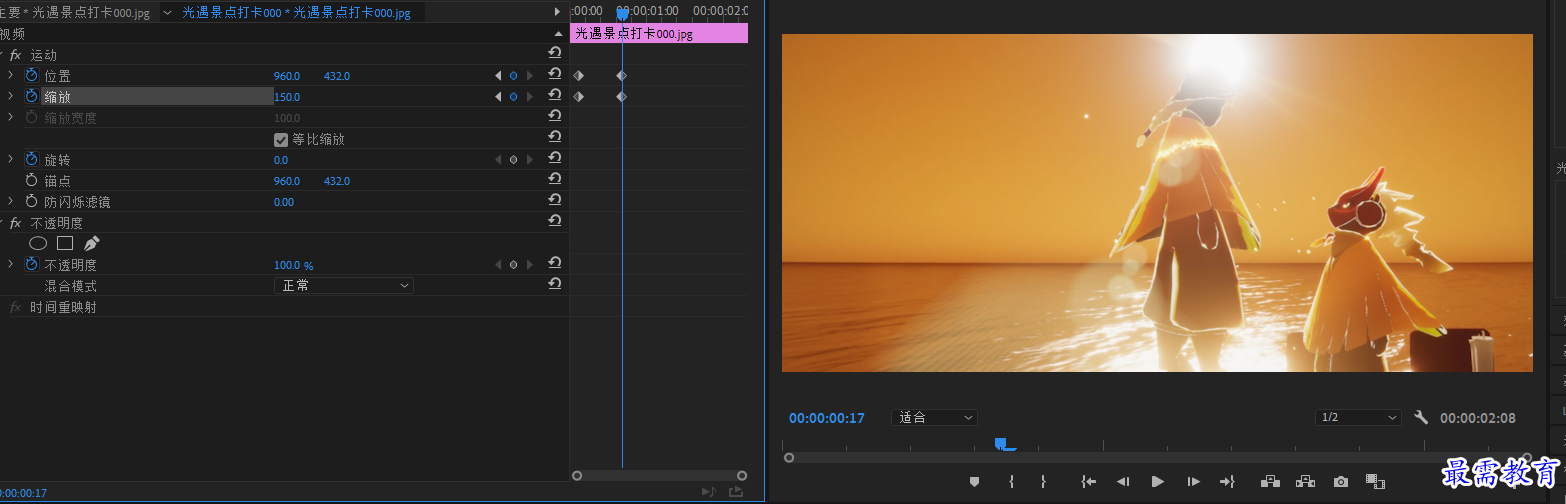Toggle the 锚点 animation stopwatch

point(31,181)
